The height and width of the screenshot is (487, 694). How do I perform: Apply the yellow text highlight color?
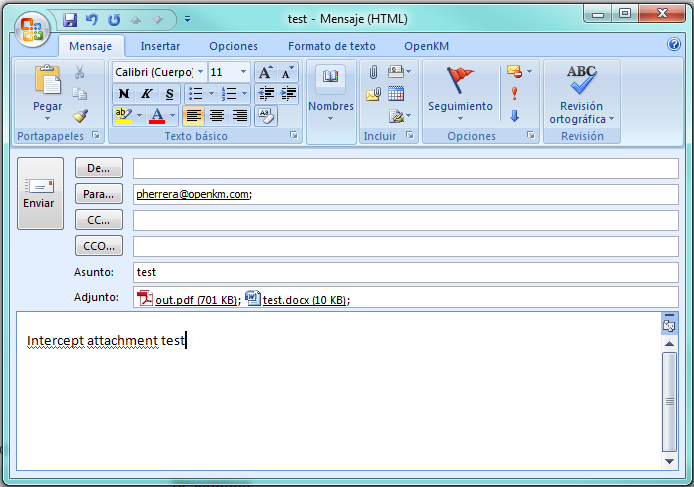point(123,116)
